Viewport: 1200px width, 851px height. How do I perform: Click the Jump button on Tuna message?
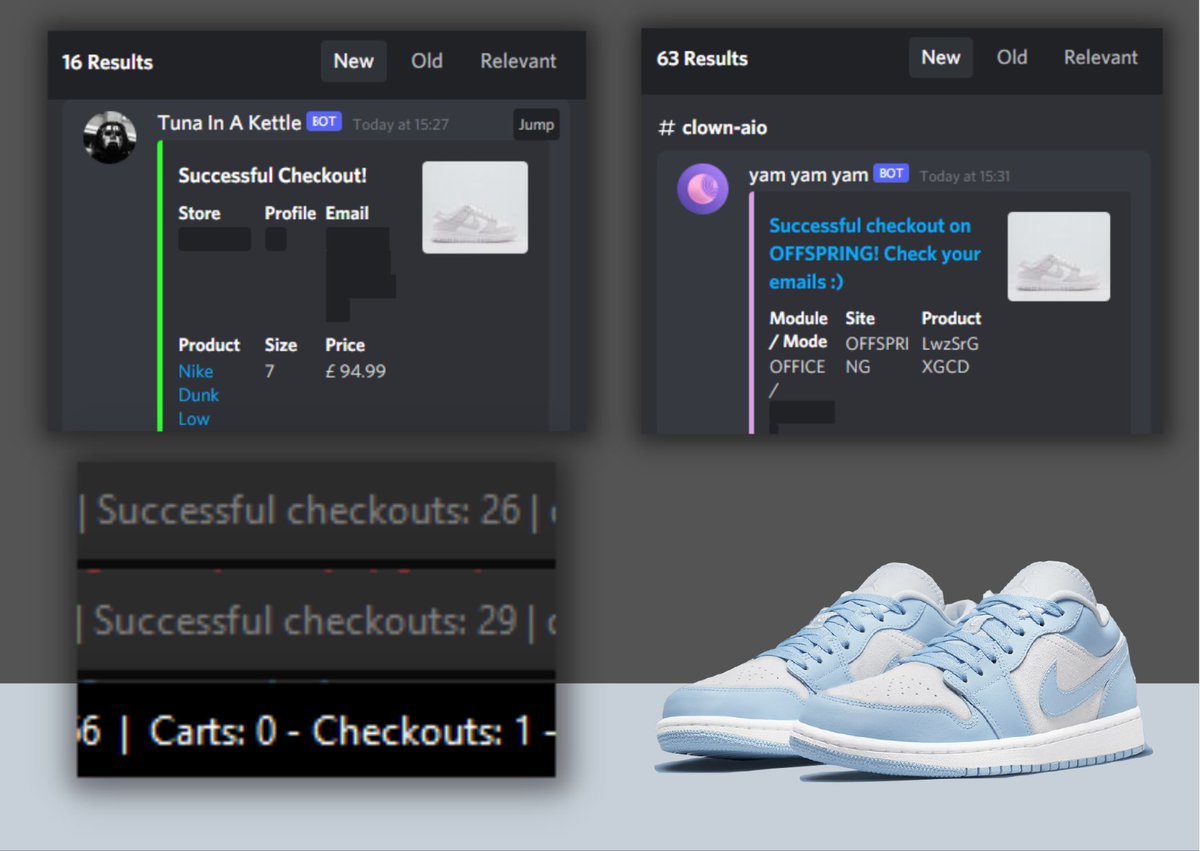click(x=536, y=124)
